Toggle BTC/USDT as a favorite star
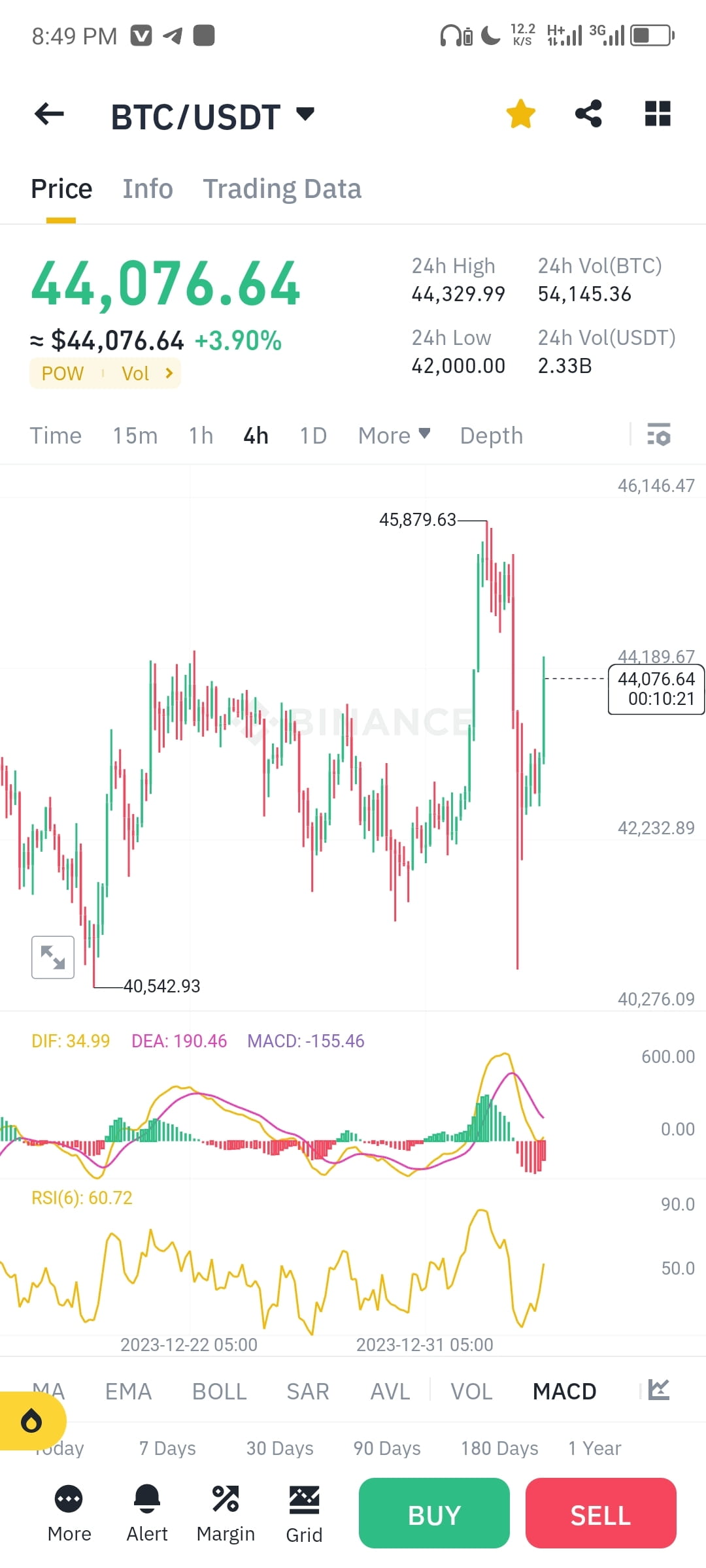 tap(520, 113)
